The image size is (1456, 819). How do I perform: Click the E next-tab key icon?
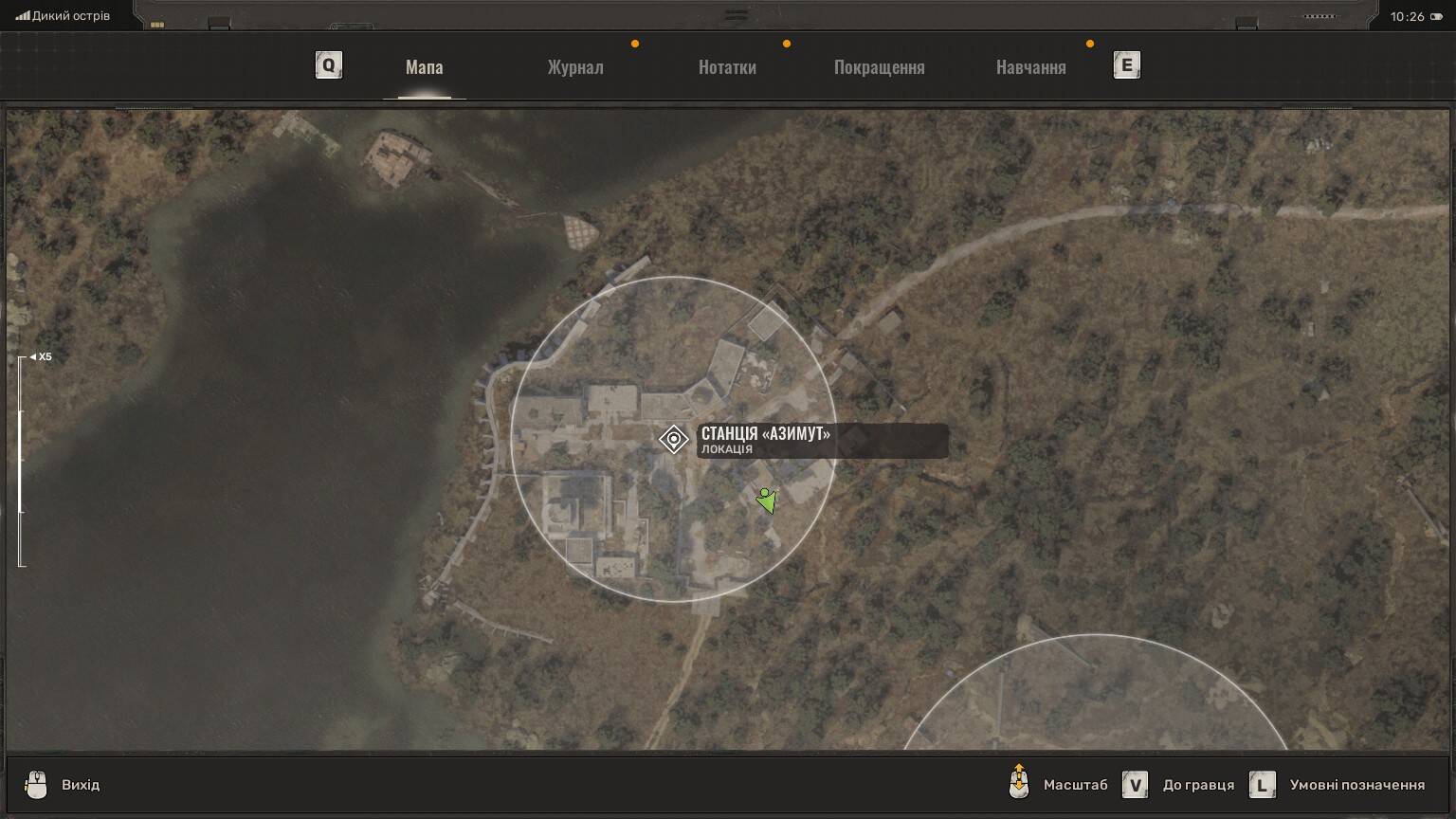1126,65
